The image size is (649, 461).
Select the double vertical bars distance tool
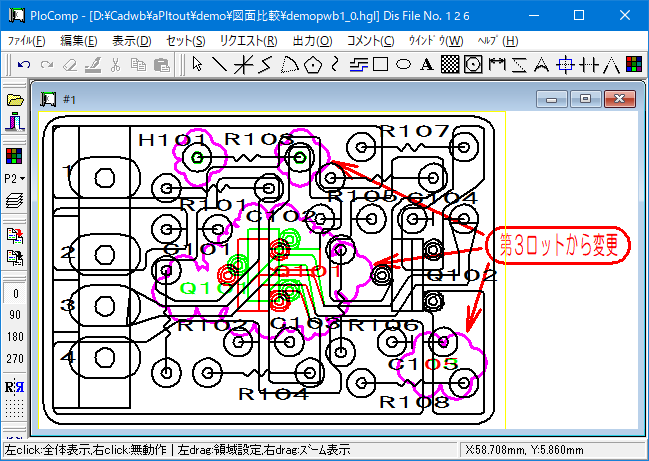(x=589, y=65)
